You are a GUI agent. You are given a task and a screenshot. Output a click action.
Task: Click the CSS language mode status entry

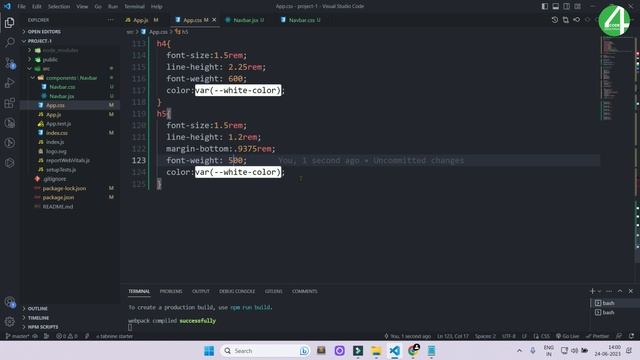pos(542,336)
